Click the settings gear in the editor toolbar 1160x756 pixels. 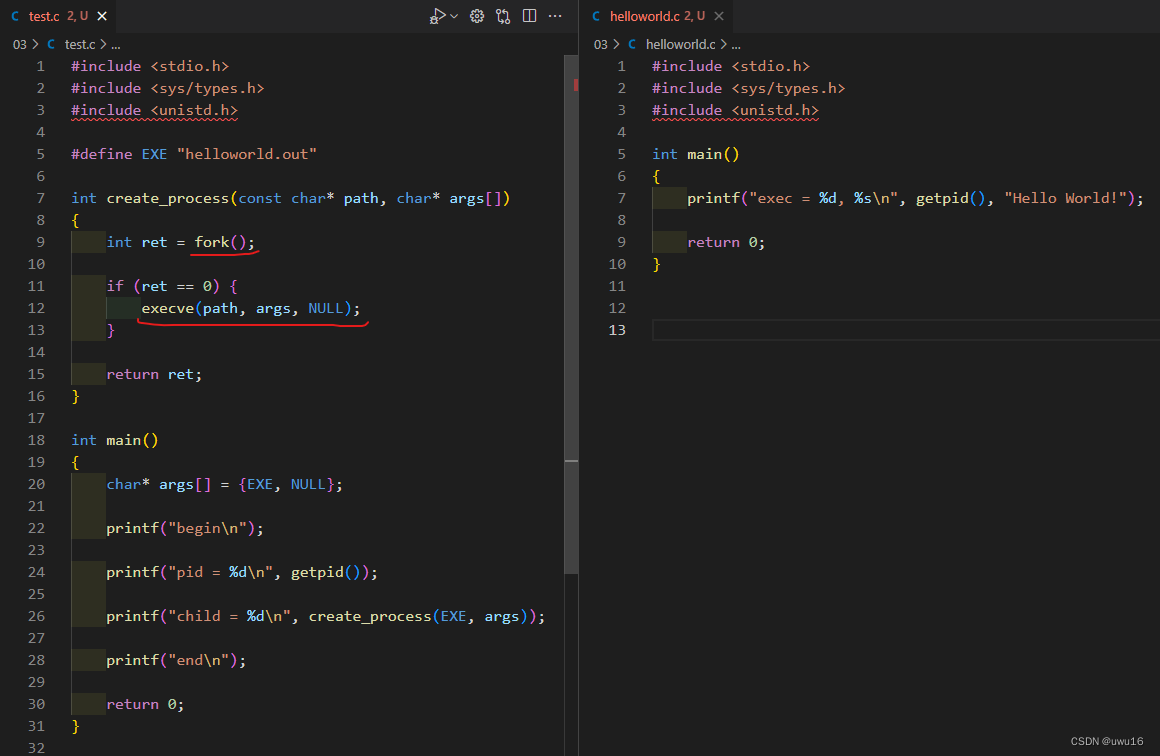coord(477,16)
